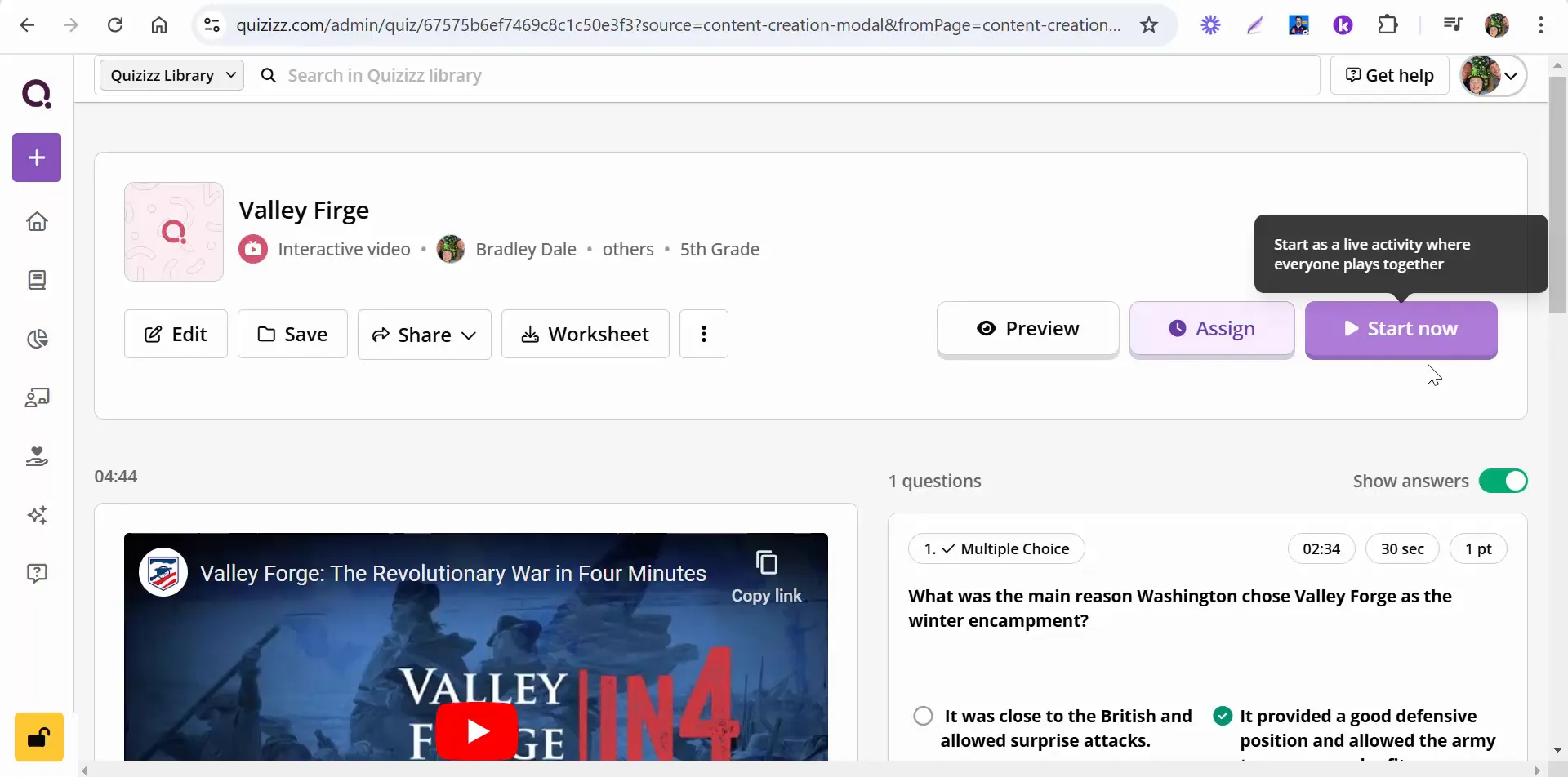Click the 'others' subject label
Screen dimensions: 1568x777
628,249
